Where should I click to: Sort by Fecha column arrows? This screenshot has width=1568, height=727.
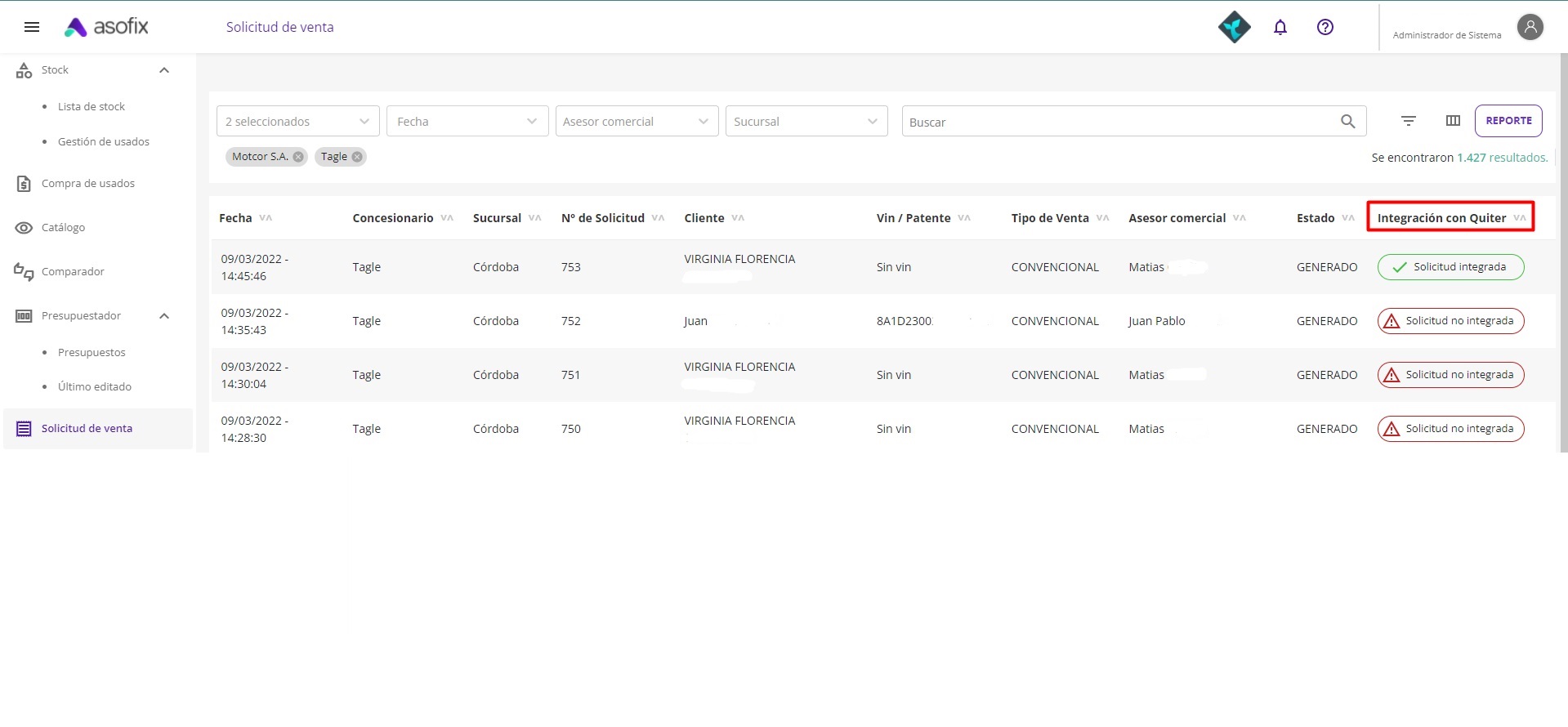click(266, 218)
